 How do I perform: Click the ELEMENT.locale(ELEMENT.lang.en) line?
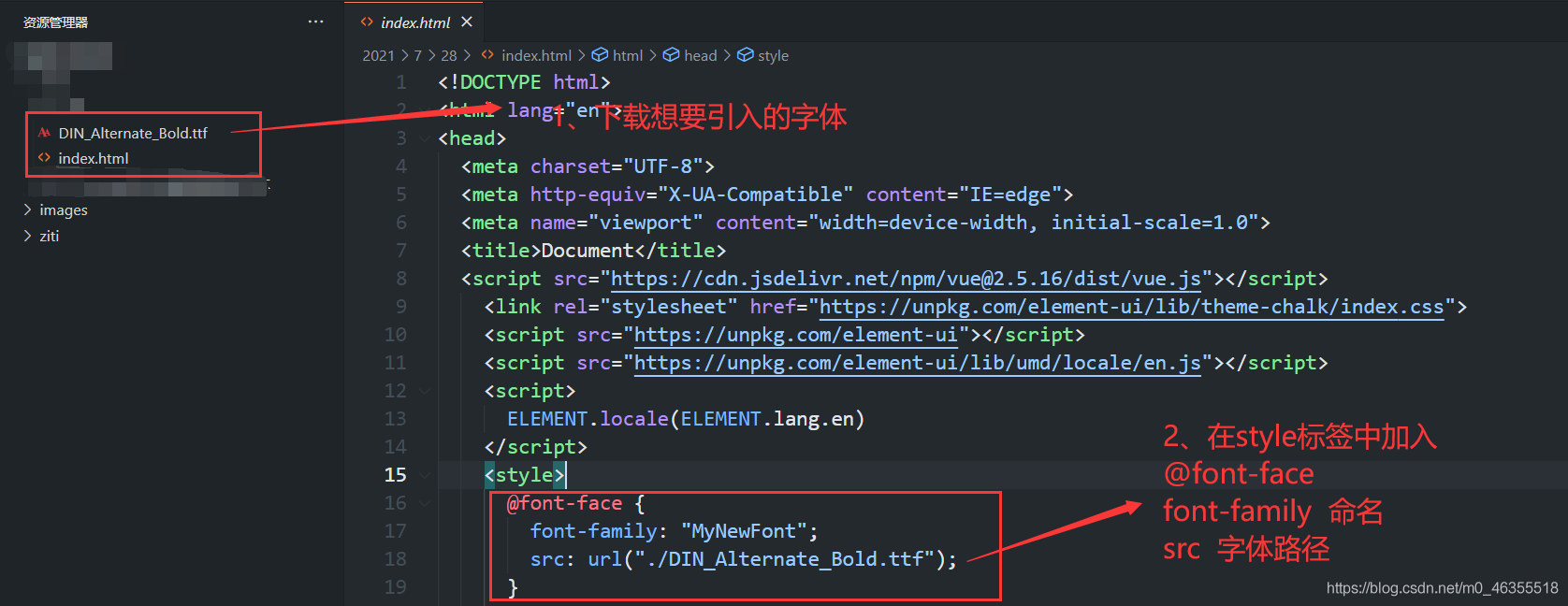click(686, 419)
